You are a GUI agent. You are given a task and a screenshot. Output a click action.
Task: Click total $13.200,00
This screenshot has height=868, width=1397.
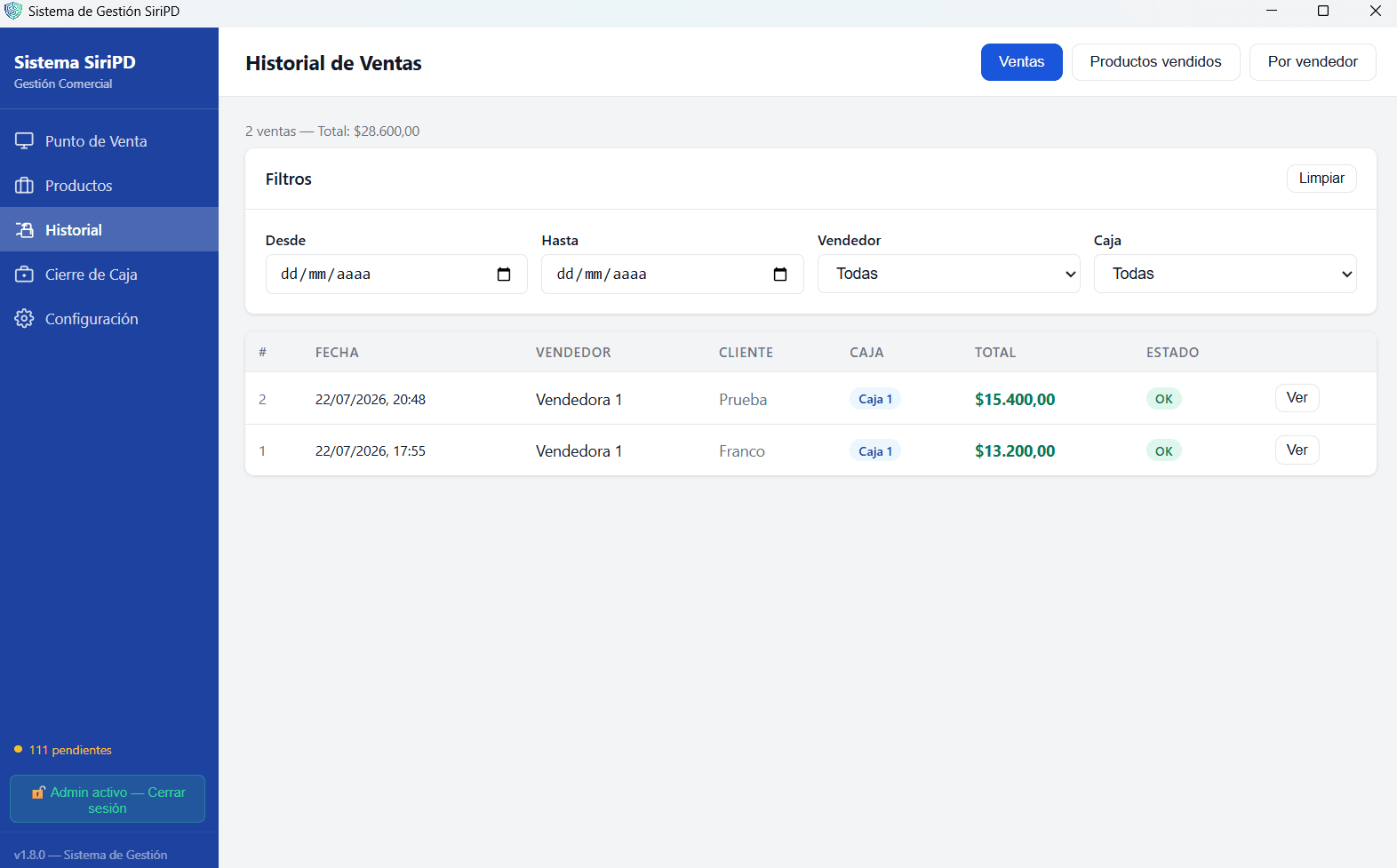tap(1015, 451)
